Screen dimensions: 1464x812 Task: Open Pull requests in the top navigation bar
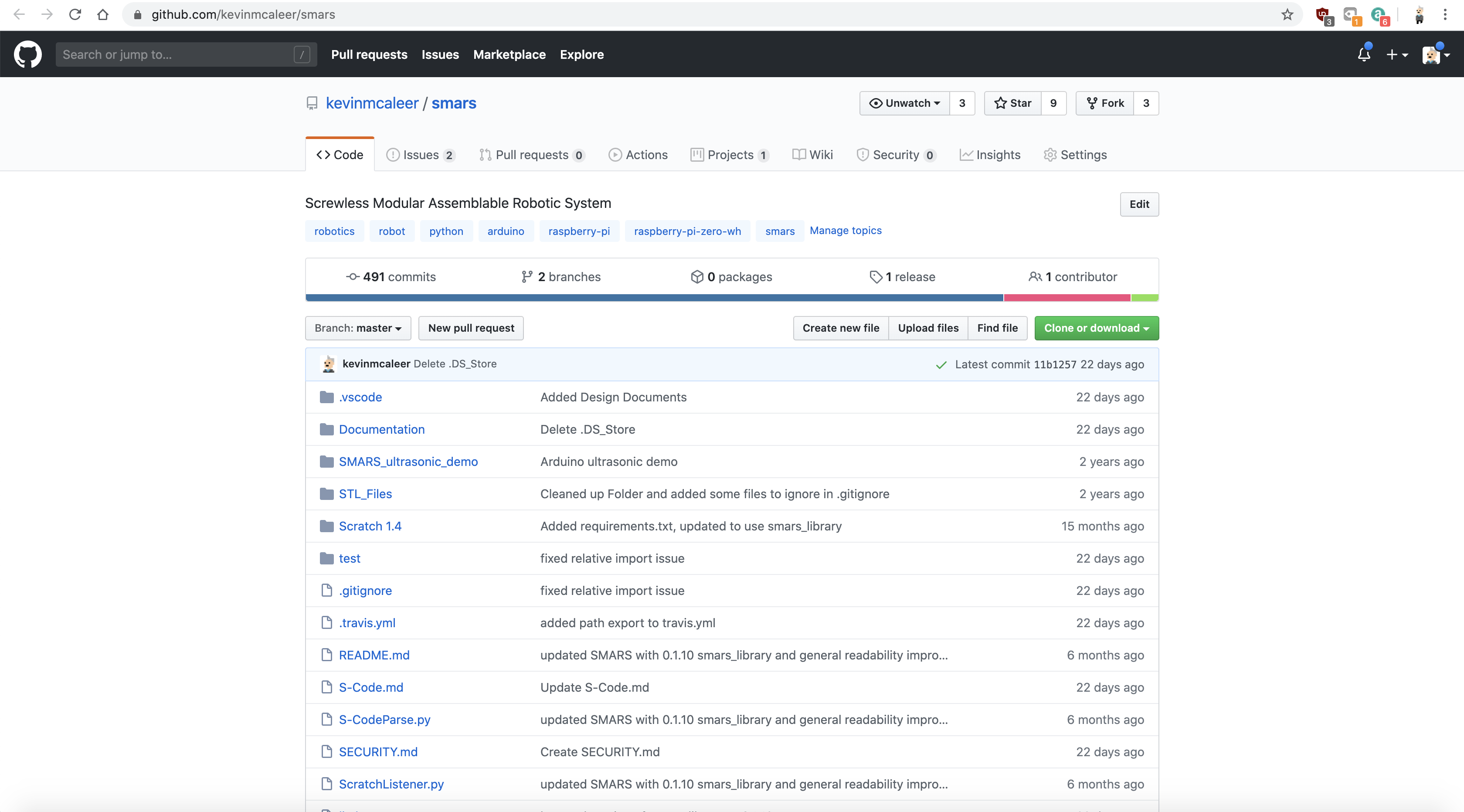point(370,54)
